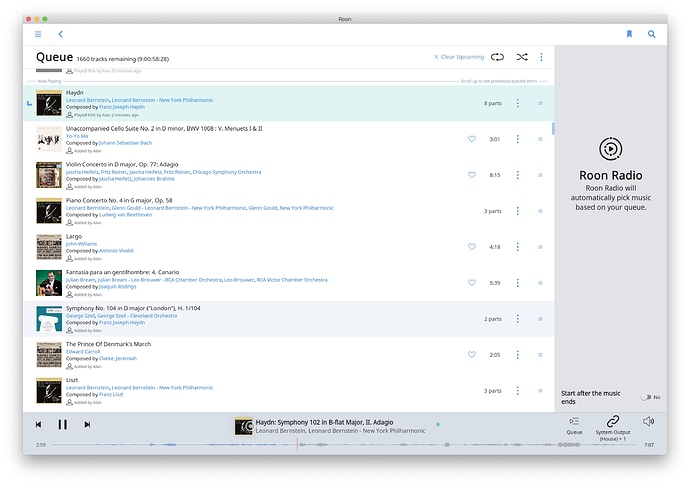Open bookmarks icon in top bar
Screen dimensions: 690x485
629,34
